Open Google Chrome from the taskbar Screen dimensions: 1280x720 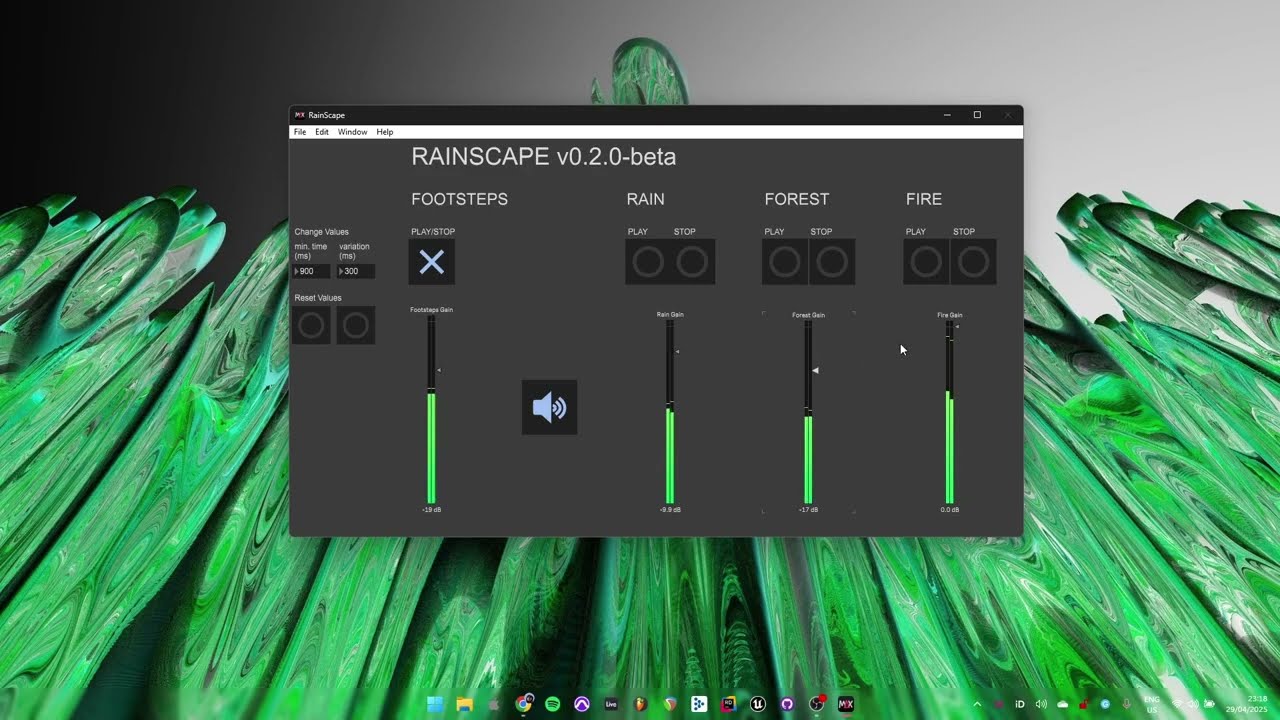click(523, 704)
